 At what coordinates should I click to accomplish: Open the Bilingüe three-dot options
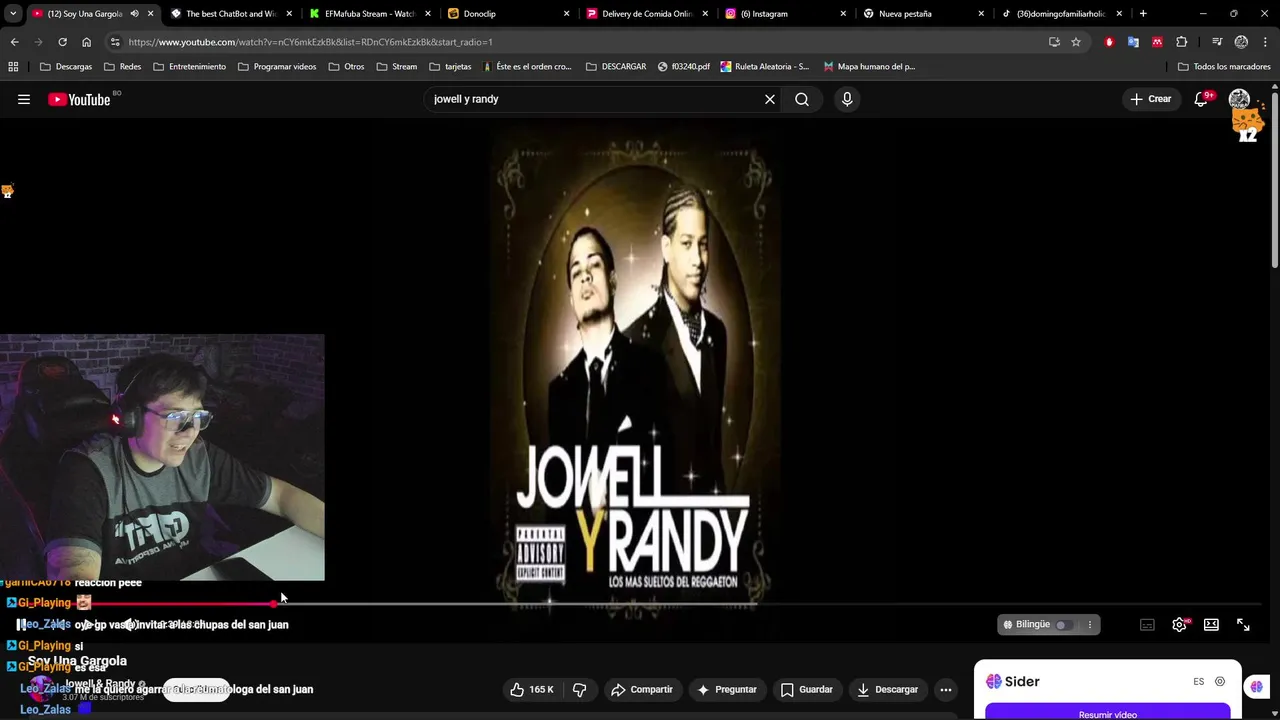pos(1090,625)
